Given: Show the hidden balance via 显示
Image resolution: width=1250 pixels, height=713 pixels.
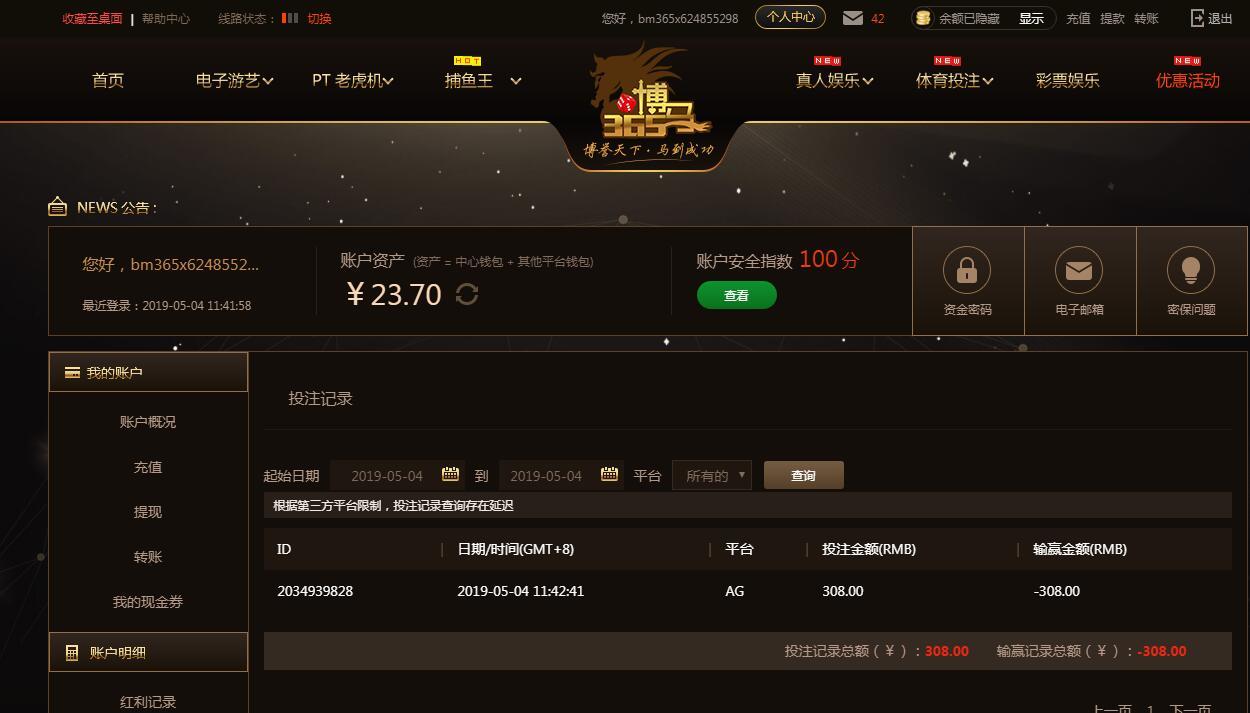Looking at the screenshot, I should (1031, 18).
